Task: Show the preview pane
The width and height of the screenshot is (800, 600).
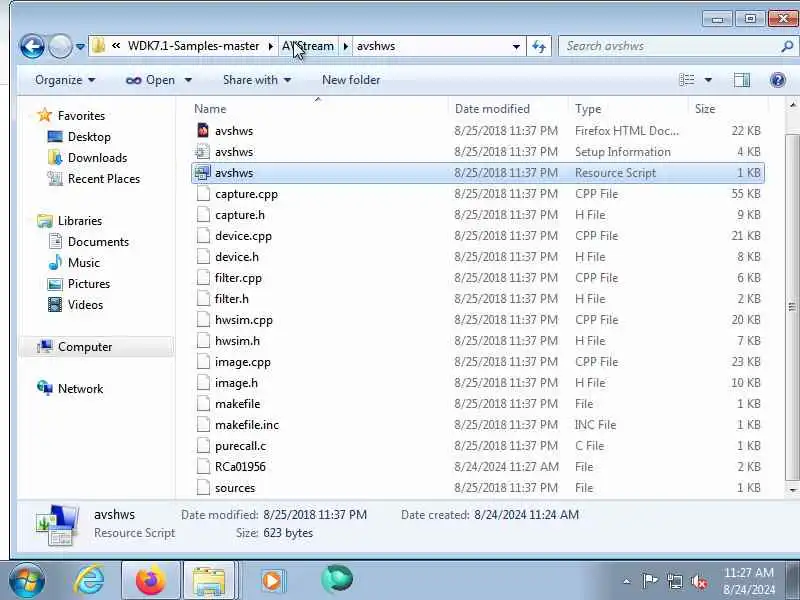Action: pos(741,80)
